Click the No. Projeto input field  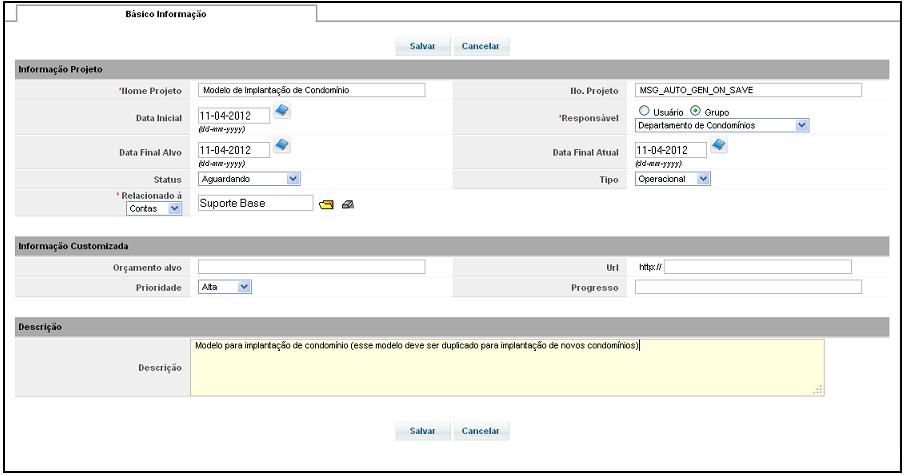pos(748,90)
